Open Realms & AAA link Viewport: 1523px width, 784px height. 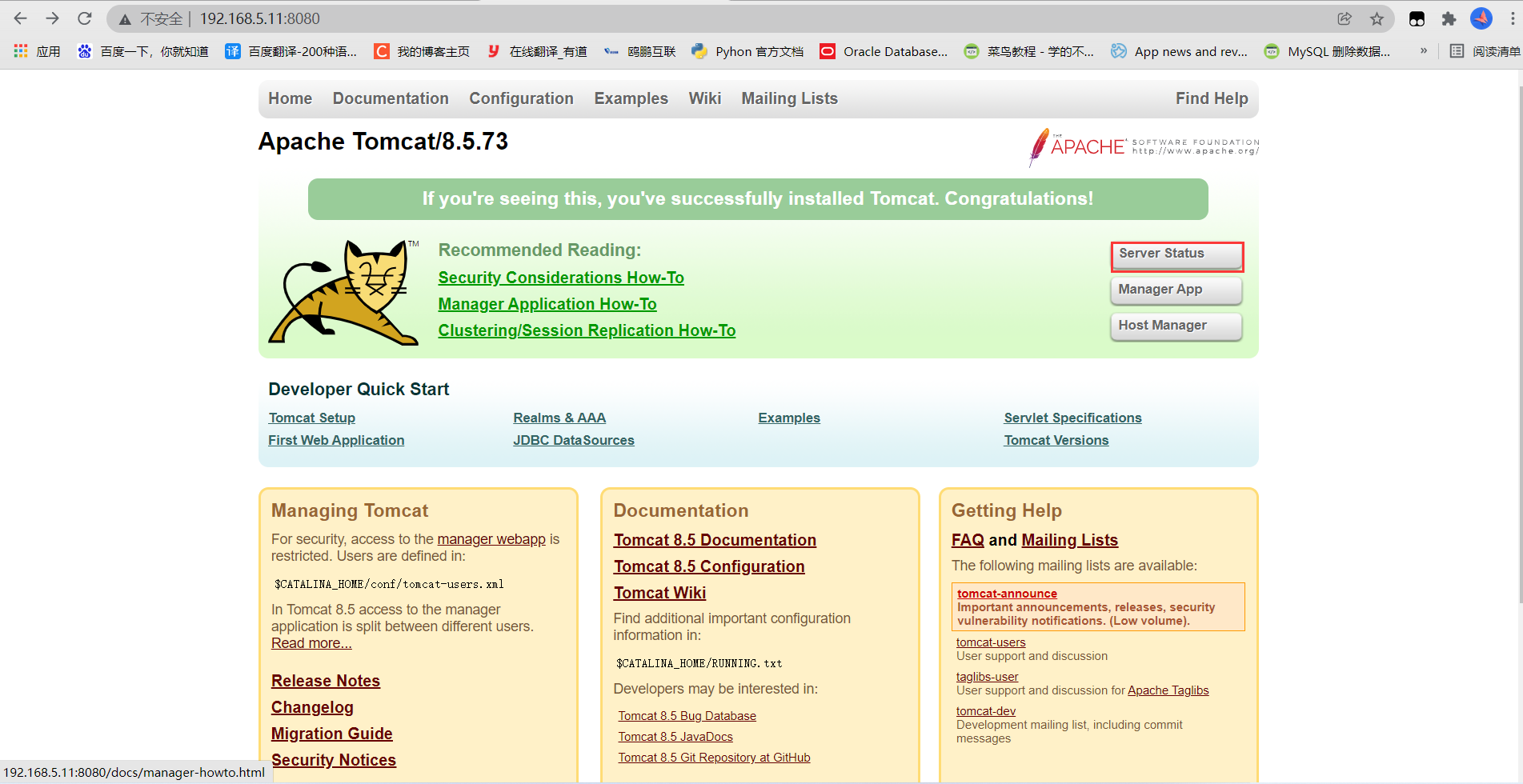[559, 418]
